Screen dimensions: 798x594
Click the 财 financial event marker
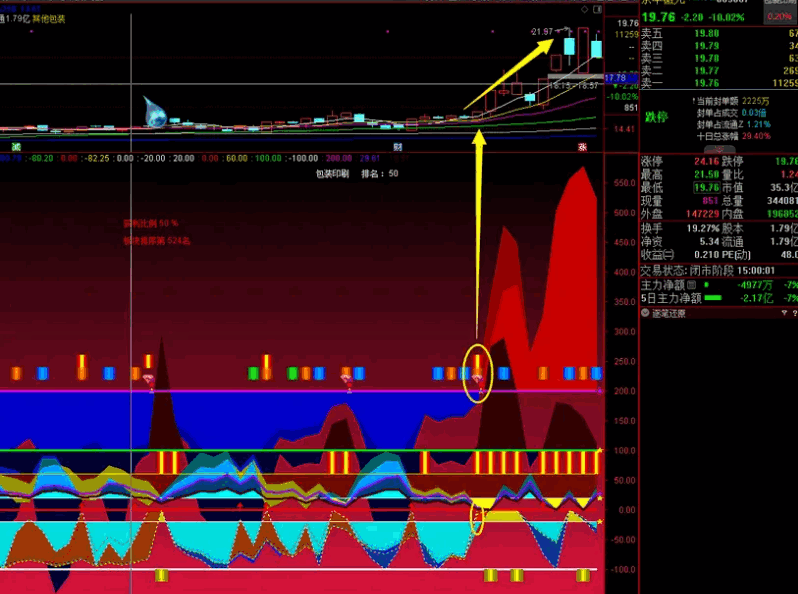pos(398,147)
